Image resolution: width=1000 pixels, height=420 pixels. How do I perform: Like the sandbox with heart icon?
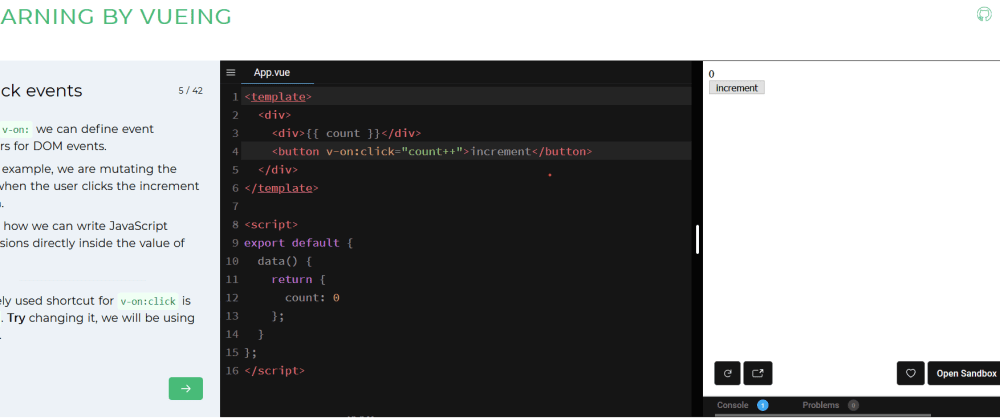[911, 373]
